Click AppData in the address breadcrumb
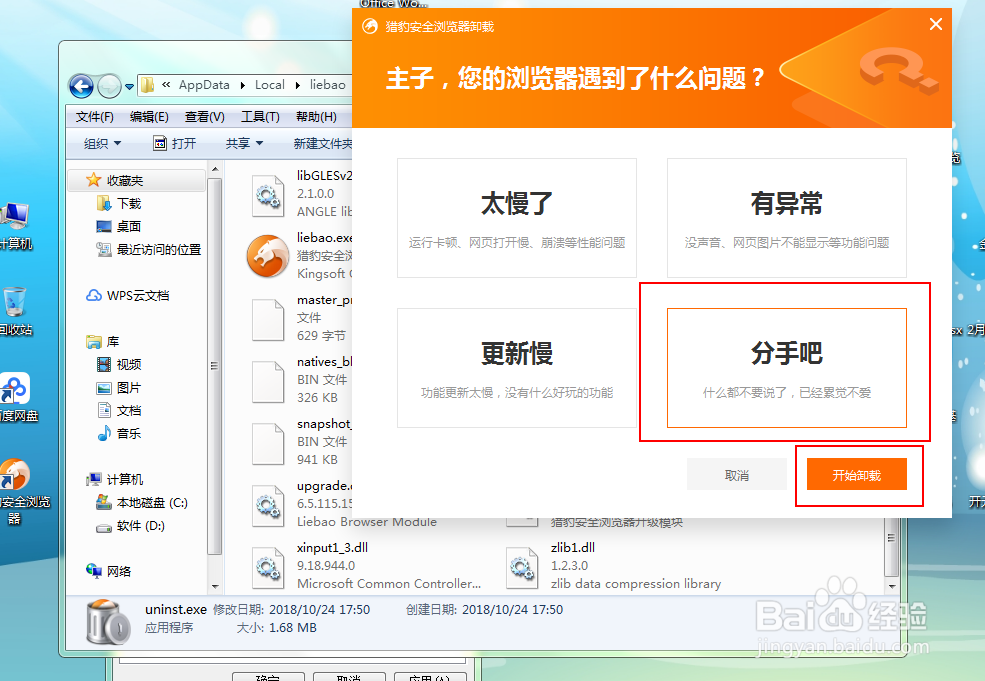This screenshot has height=681, width=985. pos(204,85)
